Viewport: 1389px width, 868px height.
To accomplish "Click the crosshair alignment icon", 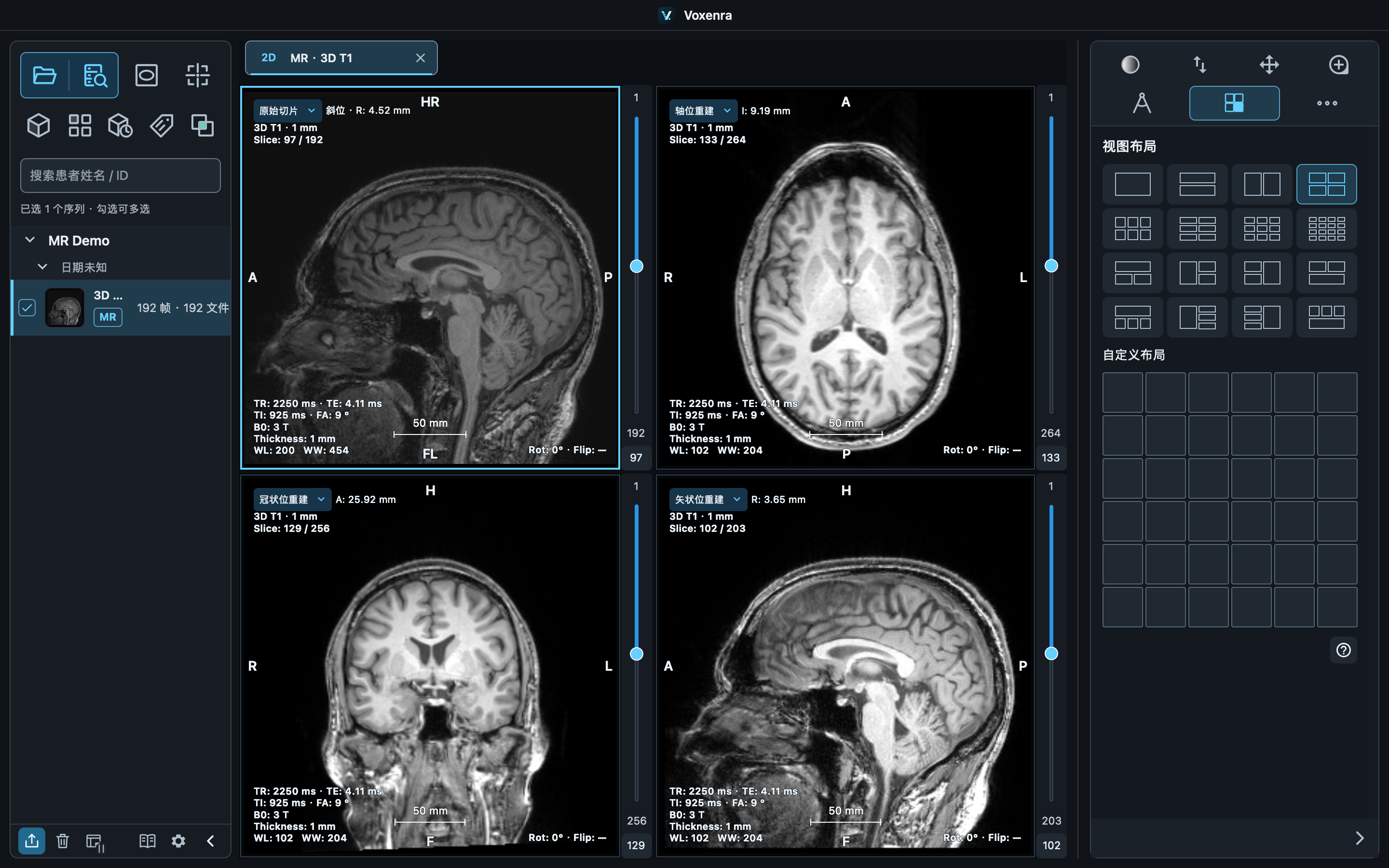I will pos(197,75).
